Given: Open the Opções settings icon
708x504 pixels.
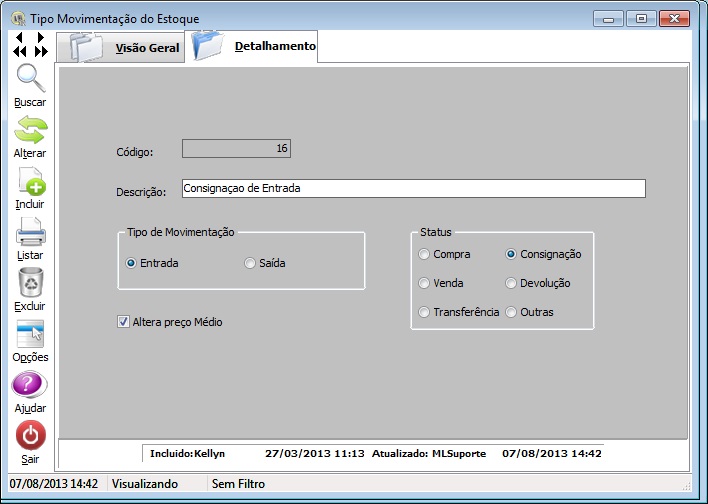Looking at the screenshot, I should (30, 335).
